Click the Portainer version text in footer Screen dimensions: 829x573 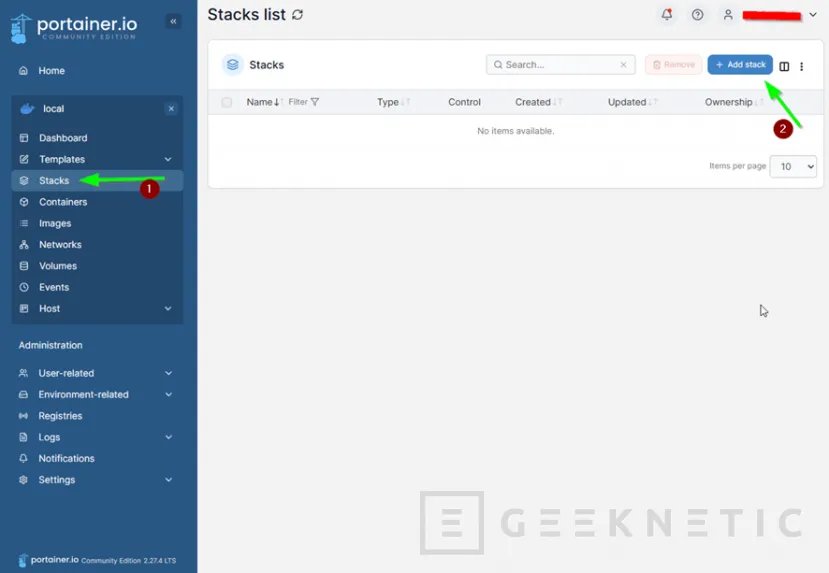tap(128, 560)
